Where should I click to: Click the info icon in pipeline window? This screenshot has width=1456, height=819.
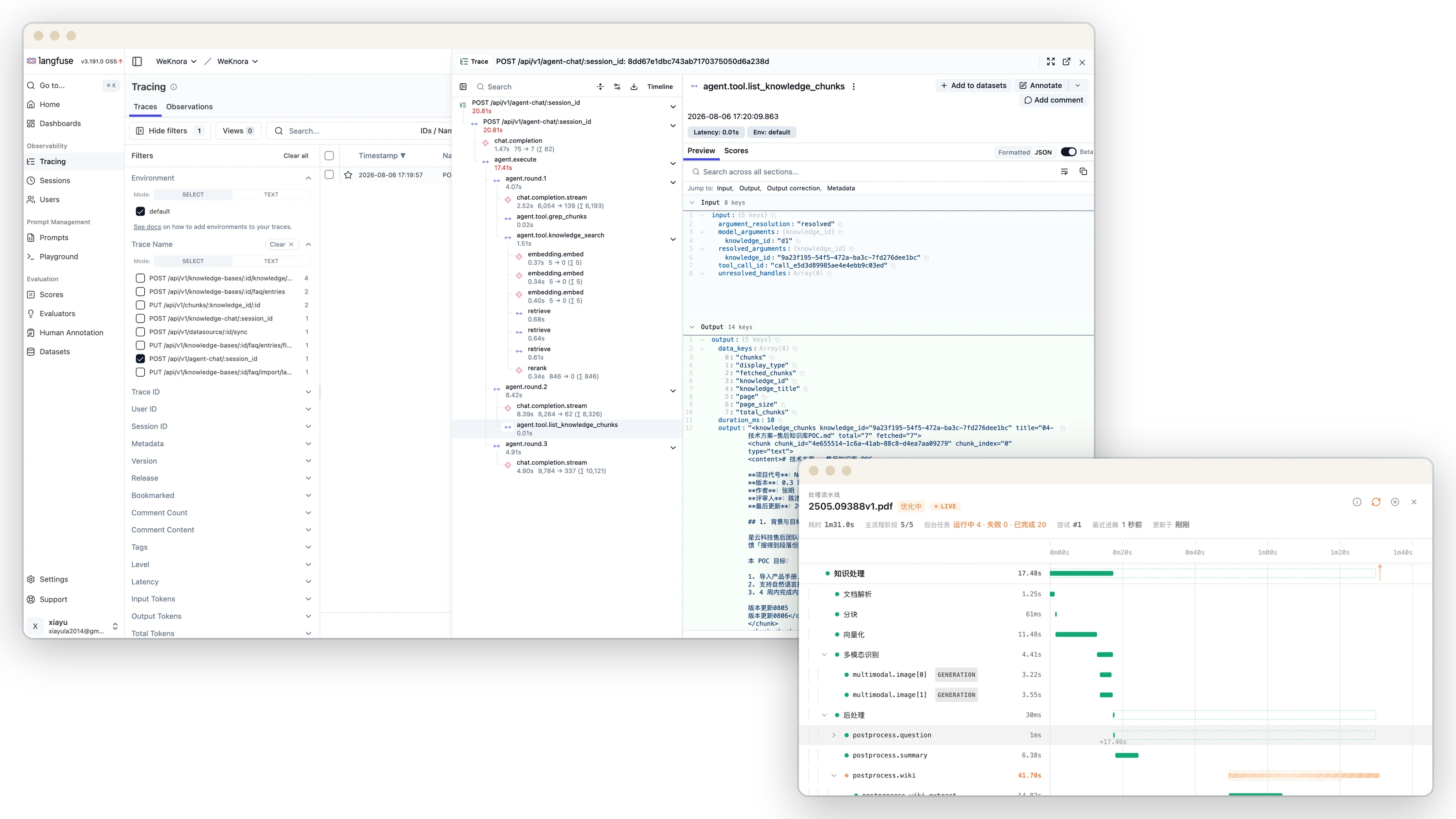[1357, 502]
